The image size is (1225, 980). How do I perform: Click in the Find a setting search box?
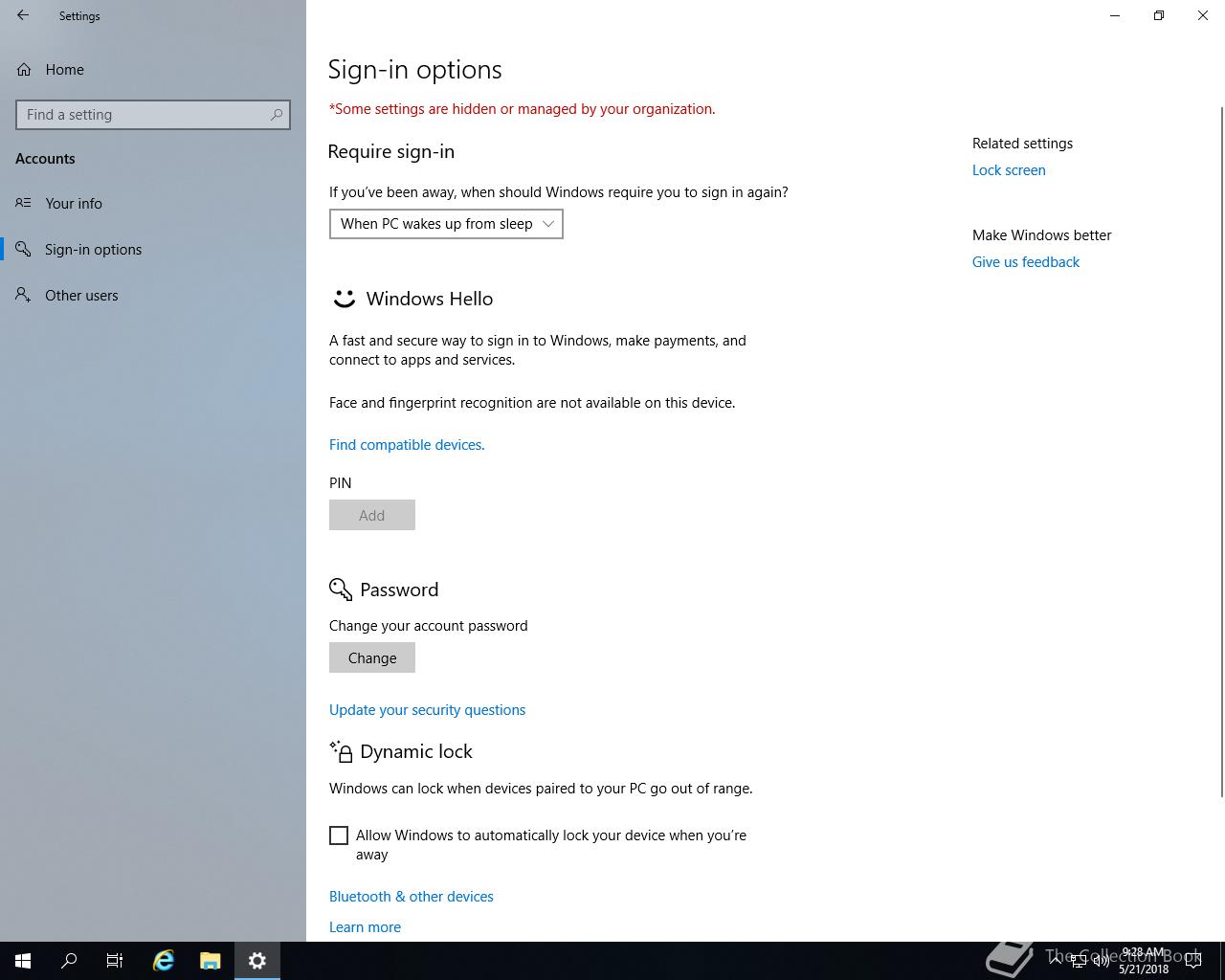(x=153, y=115)
